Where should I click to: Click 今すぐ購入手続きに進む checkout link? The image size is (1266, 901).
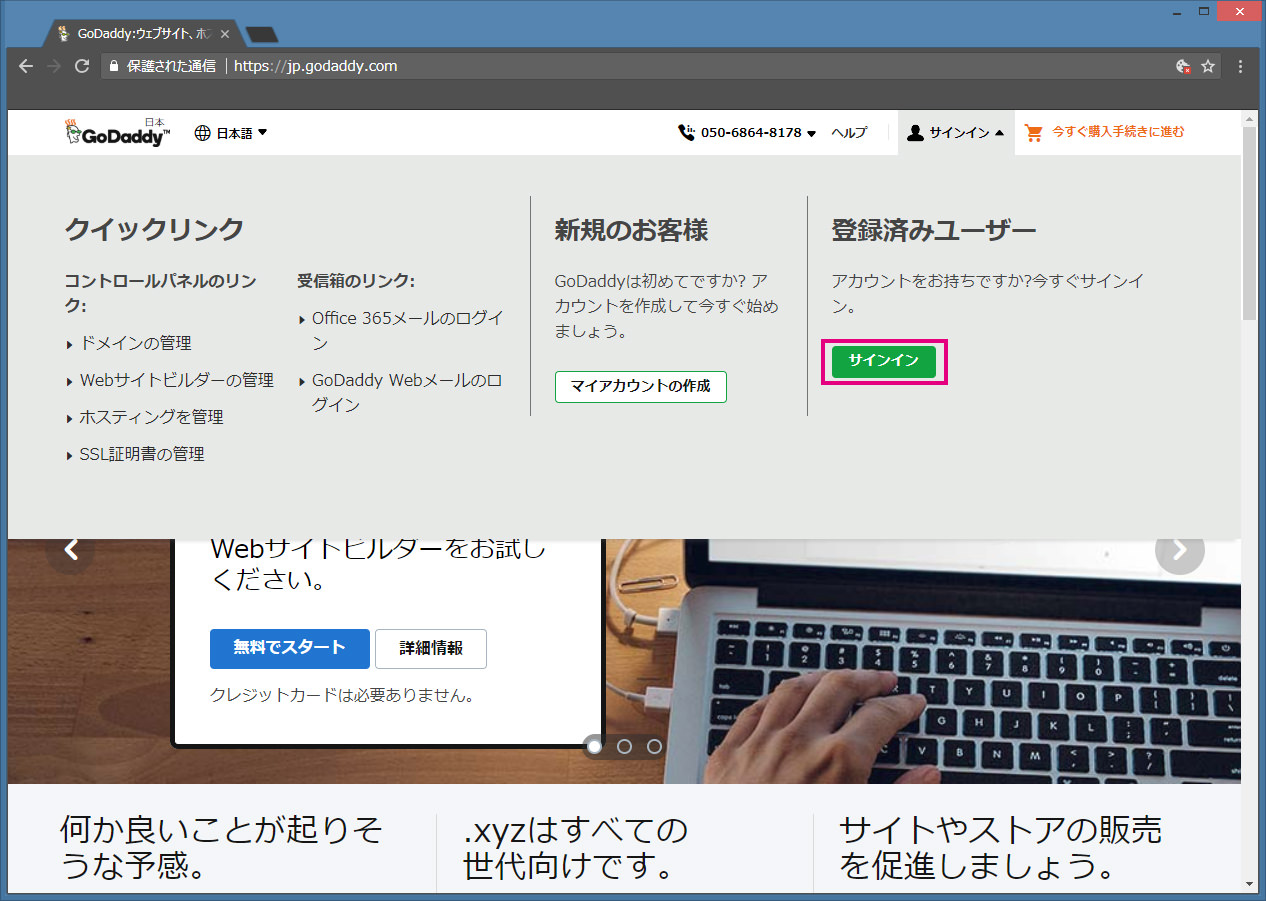(x=1117, y=132)
